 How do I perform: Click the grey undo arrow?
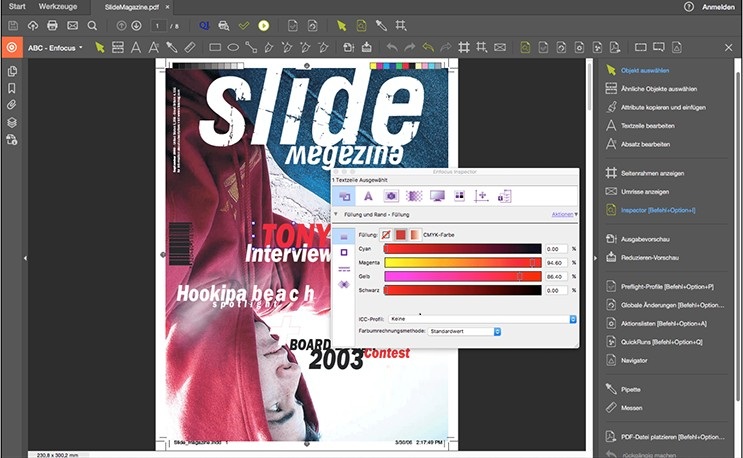[x=392, y=47]
